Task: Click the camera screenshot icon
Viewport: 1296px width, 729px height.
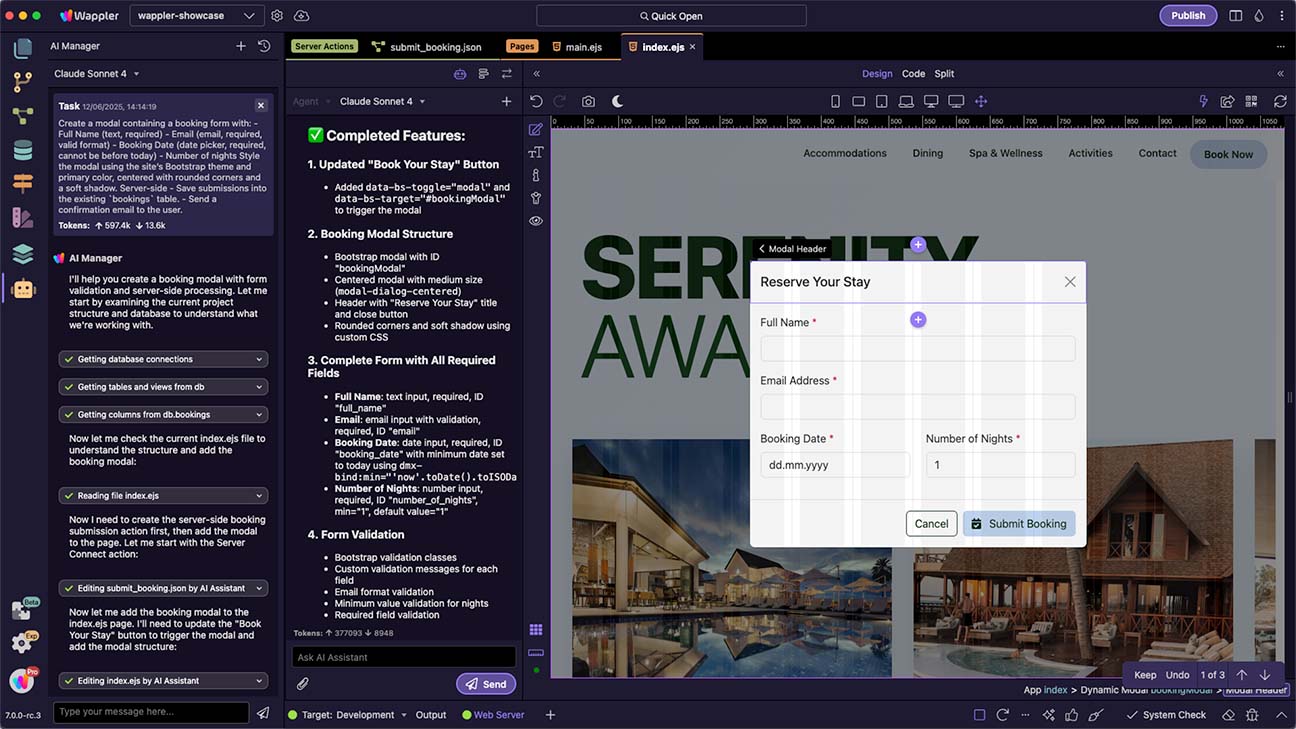Action: click(x=588, y=101)
